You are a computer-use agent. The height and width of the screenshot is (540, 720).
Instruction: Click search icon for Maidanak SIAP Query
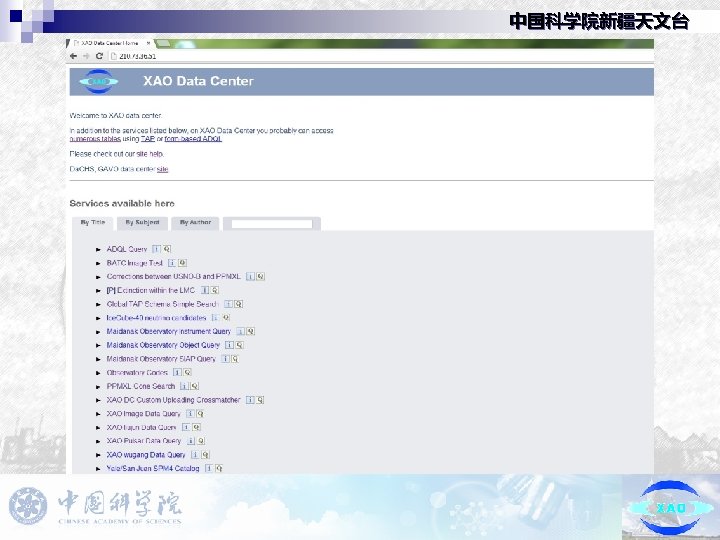click(x=235, y=359)
